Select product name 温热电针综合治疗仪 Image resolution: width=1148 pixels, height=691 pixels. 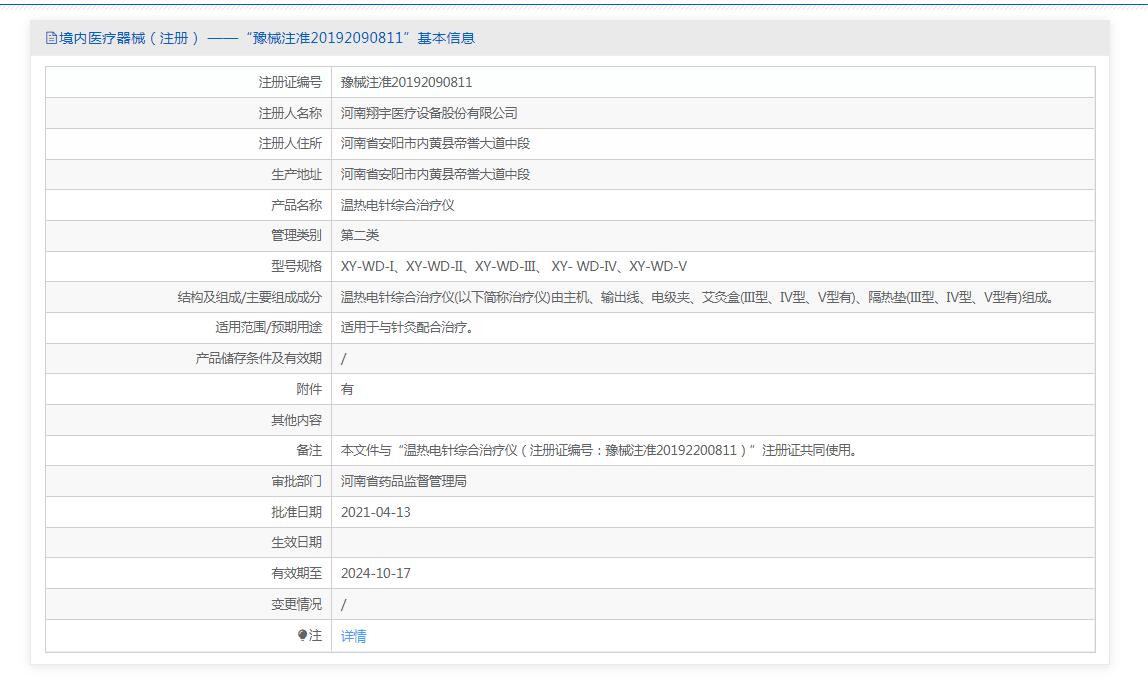[397, 205]
